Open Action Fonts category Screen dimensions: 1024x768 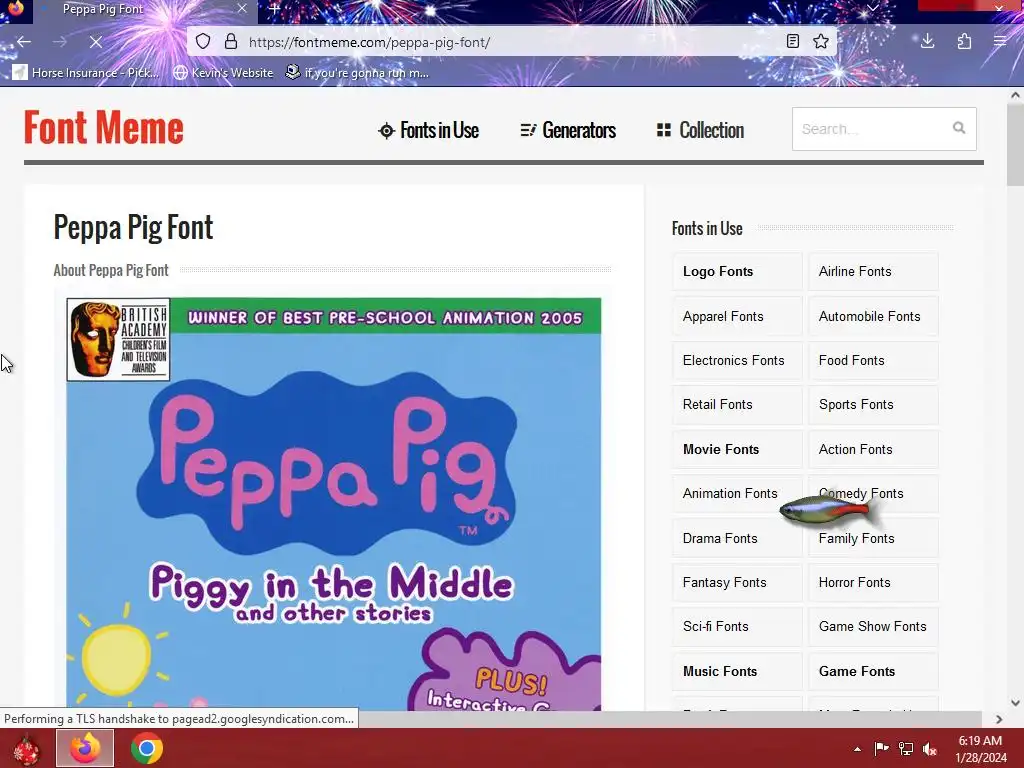pos(873,449)
